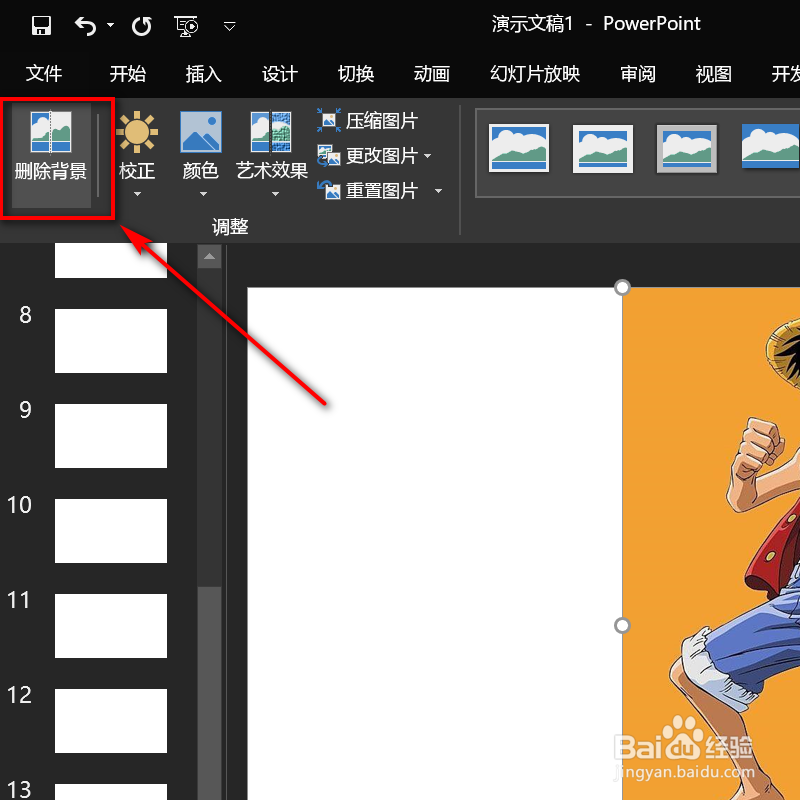Click the 校正 corrections sun icon
The height and width of the screenshot is (800, 800).
click(x=137, y=132)
